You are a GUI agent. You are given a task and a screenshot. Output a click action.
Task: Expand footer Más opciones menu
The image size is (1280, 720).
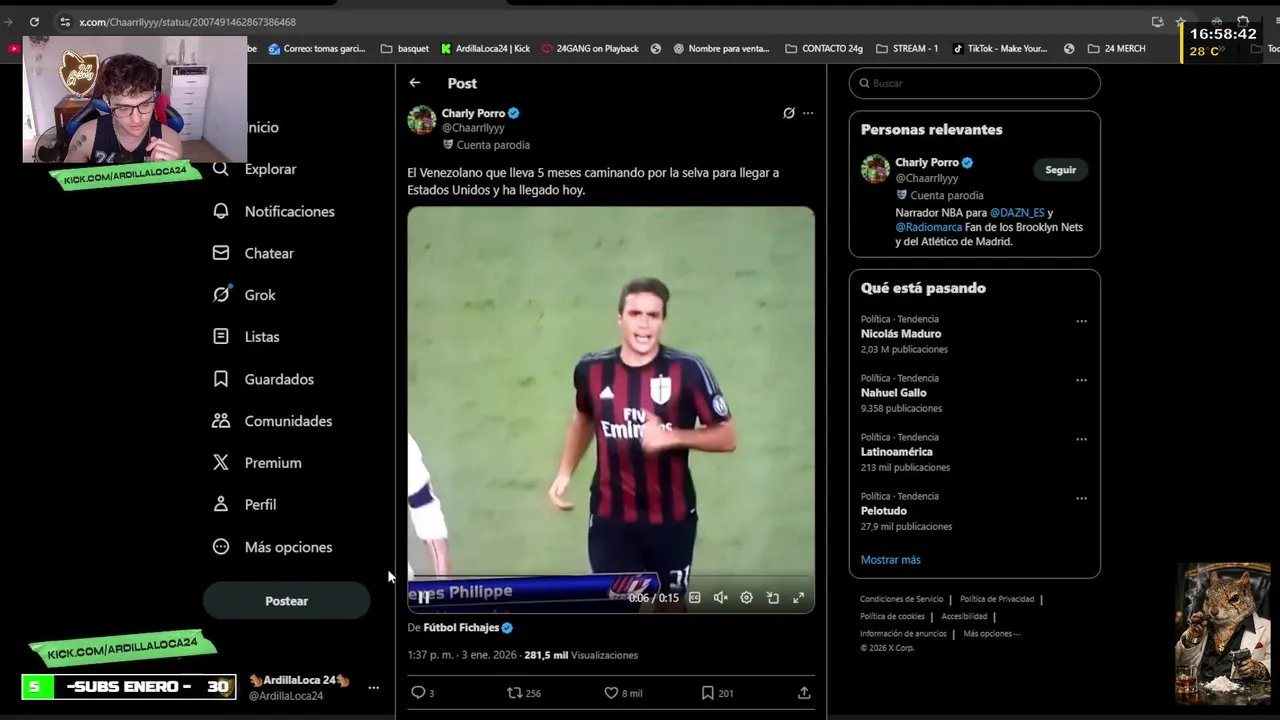992,633
